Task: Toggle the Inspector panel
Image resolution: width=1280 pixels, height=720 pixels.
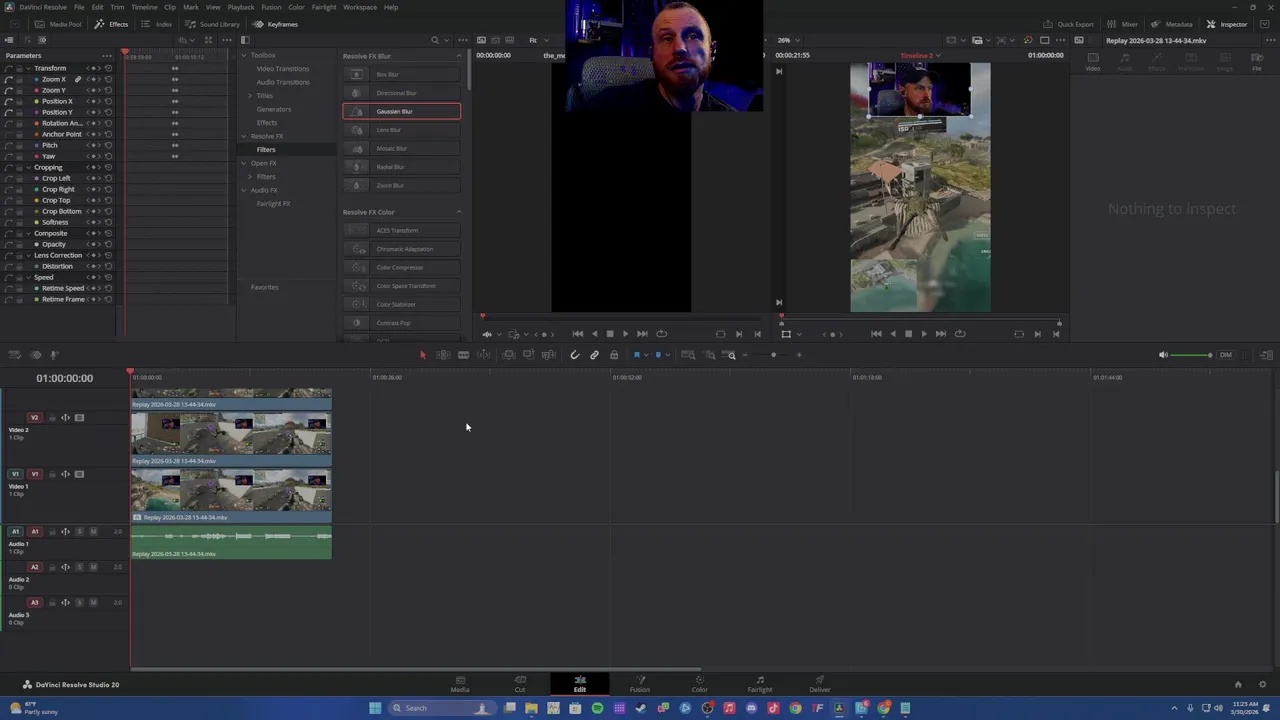Action: [1227, 24]
